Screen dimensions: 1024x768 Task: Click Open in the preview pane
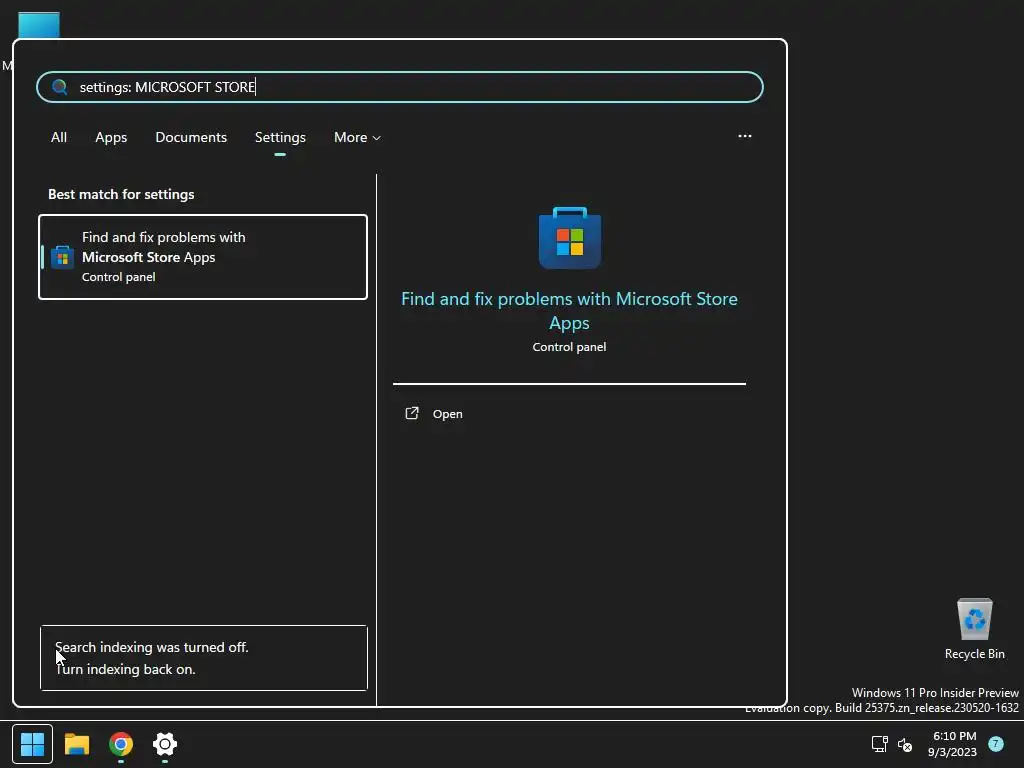coord(447,414)
